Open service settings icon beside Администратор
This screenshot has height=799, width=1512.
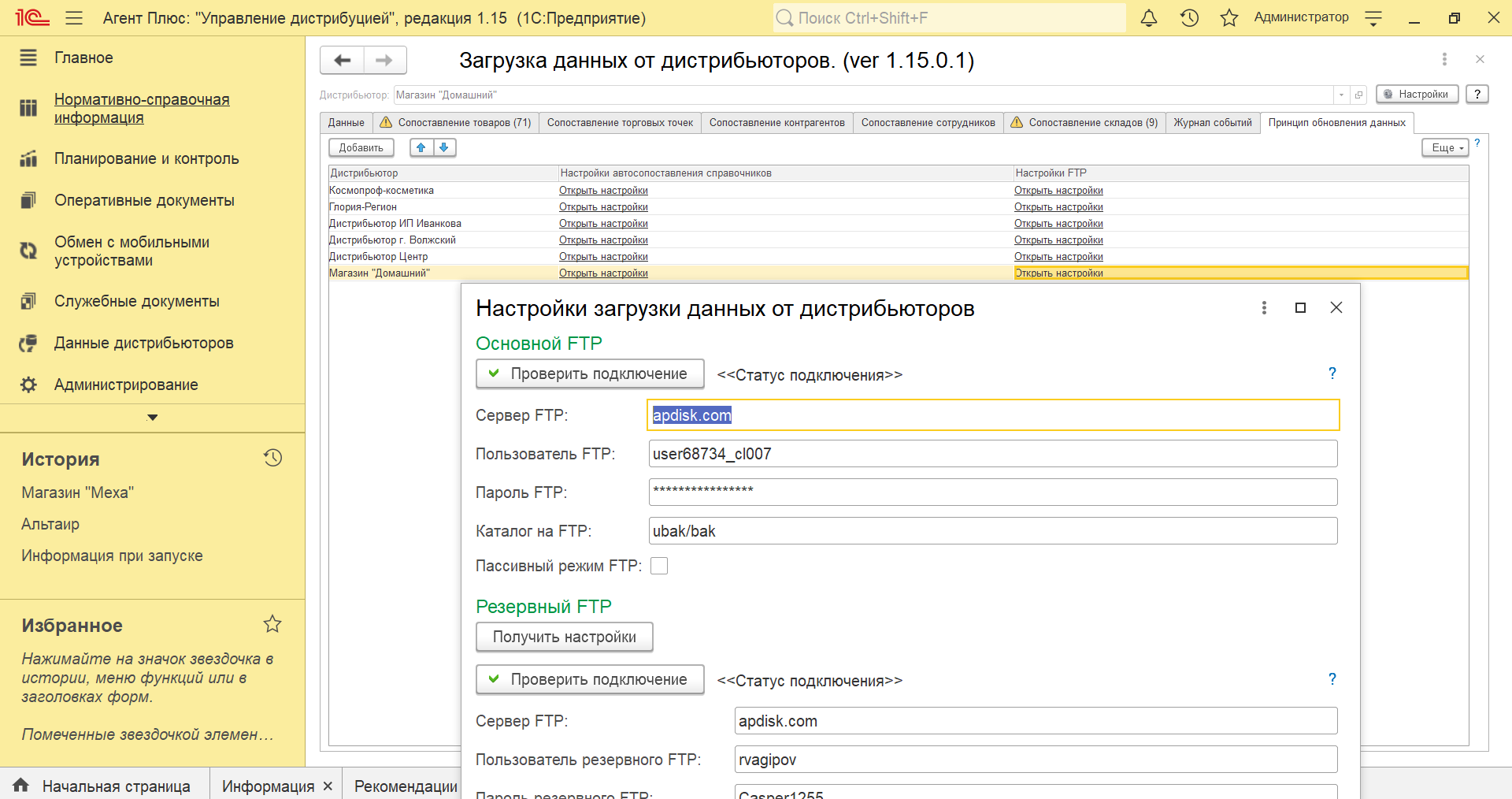[x=1373, y=18]
